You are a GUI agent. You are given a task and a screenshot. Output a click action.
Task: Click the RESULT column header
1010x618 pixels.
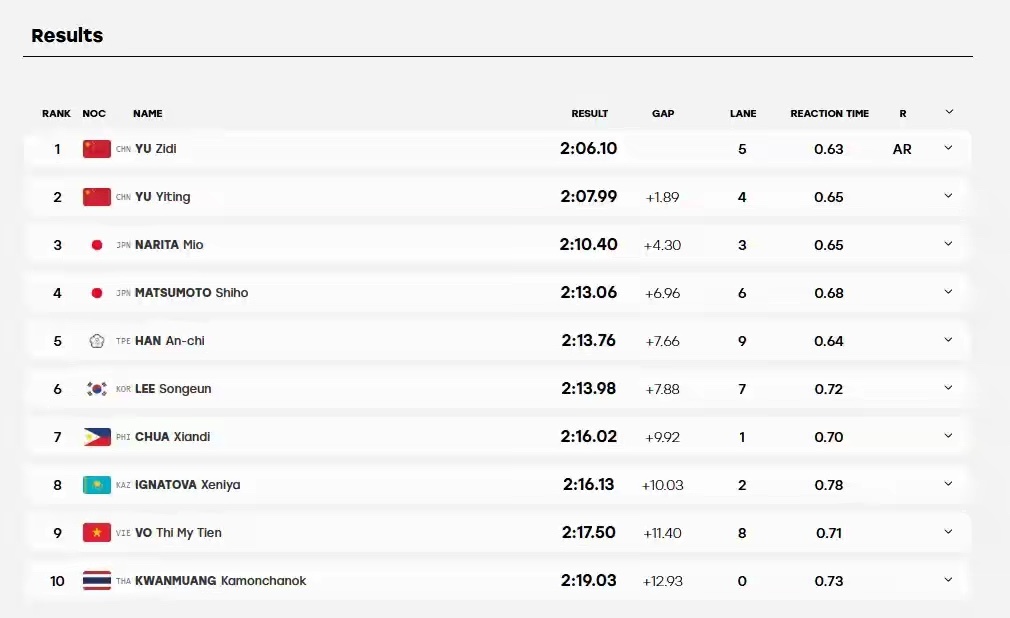point(589,113)
